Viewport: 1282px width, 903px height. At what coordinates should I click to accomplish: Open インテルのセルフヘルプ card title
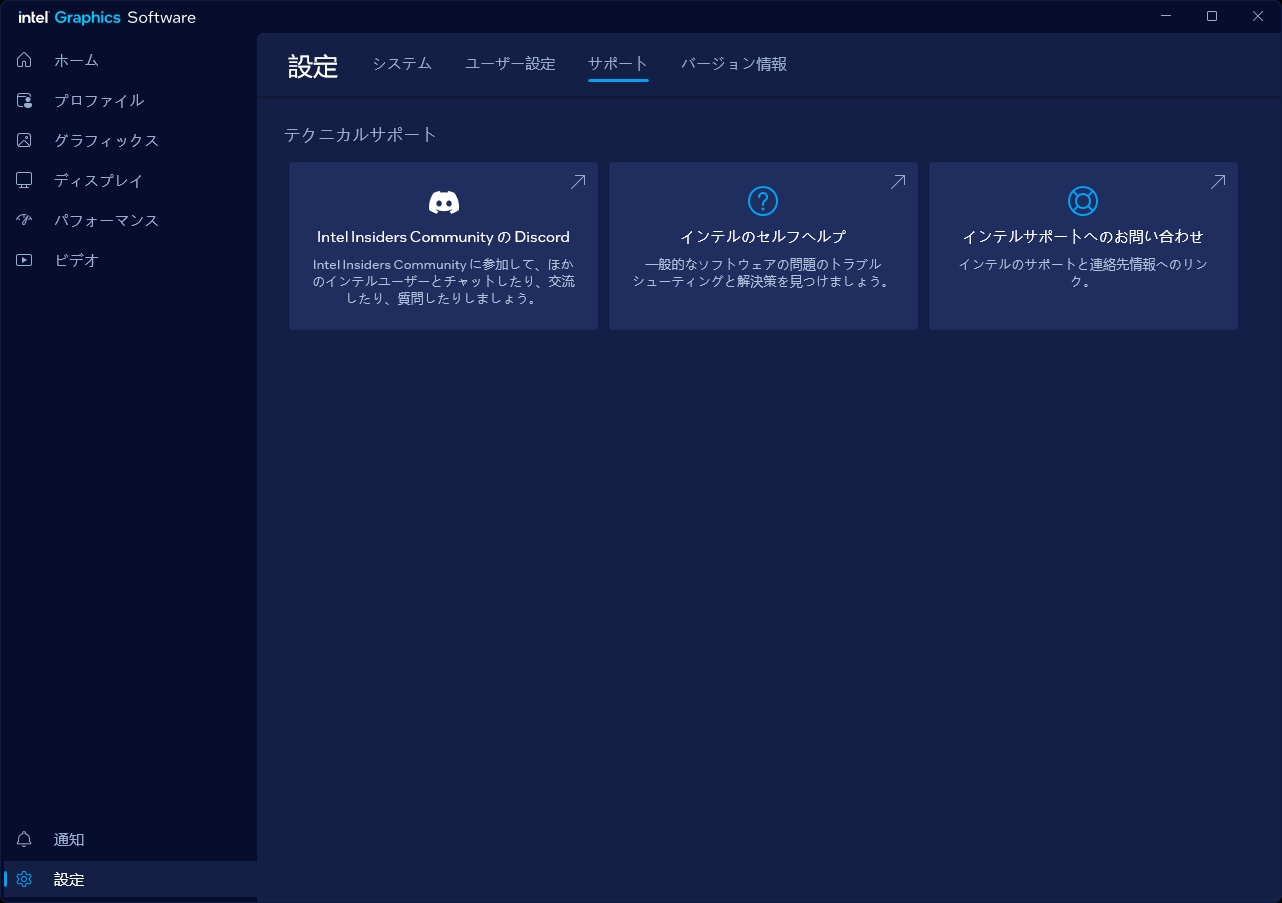click(x=763, y=237)
